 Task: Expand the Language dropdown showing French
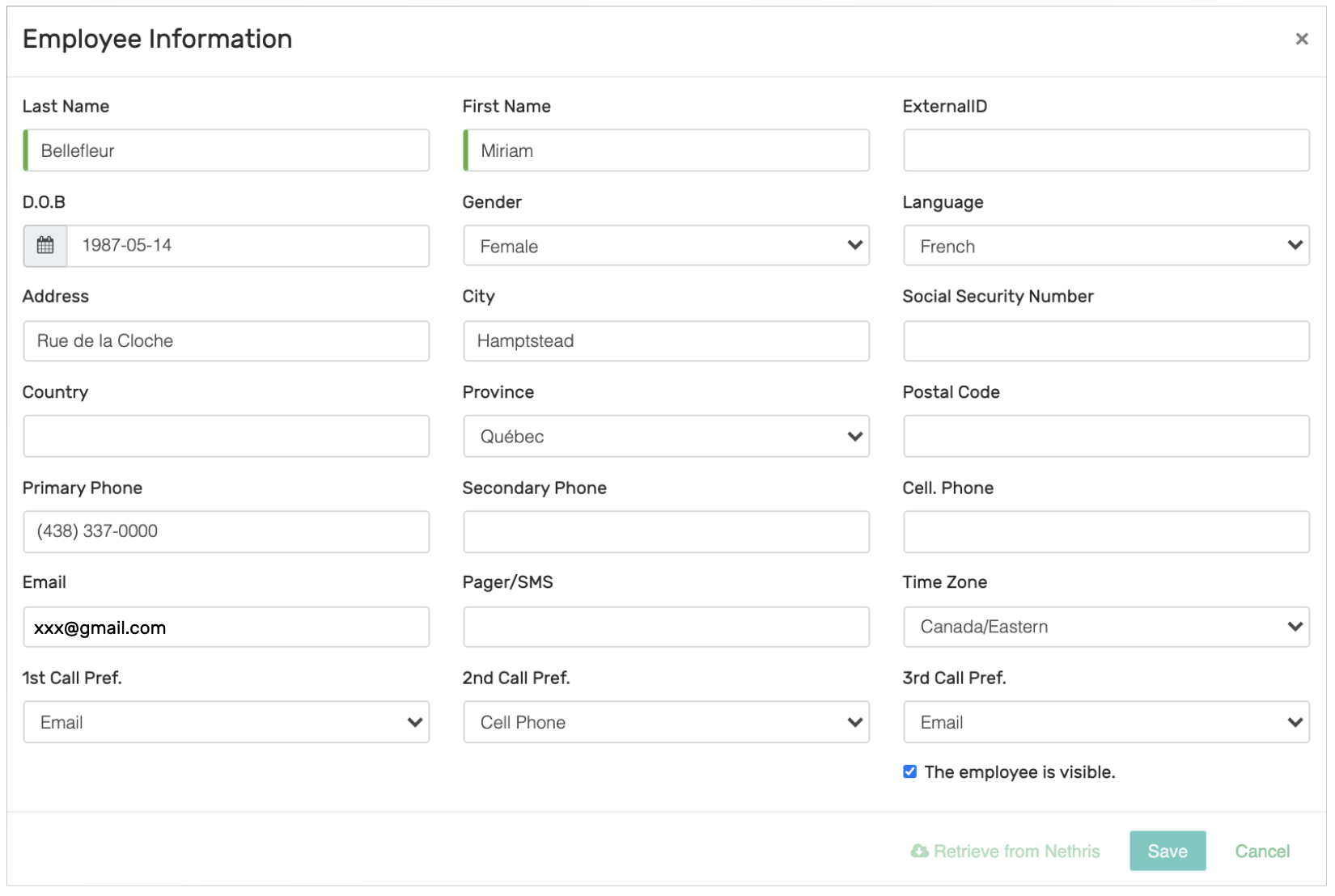(1105, 246)
